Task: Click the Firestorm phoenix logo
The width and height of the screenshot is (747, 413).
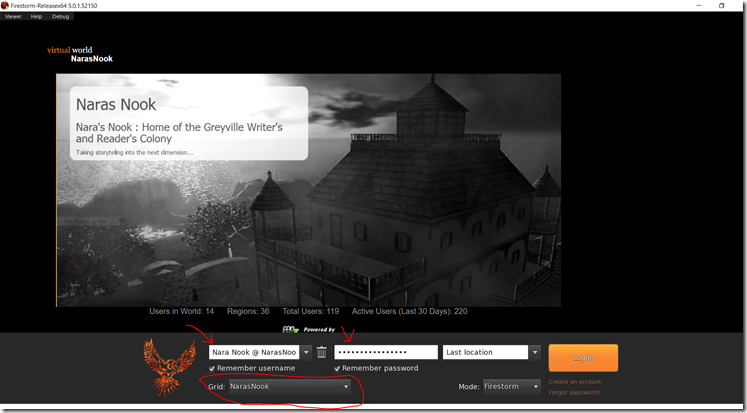Action: point(170,366)
